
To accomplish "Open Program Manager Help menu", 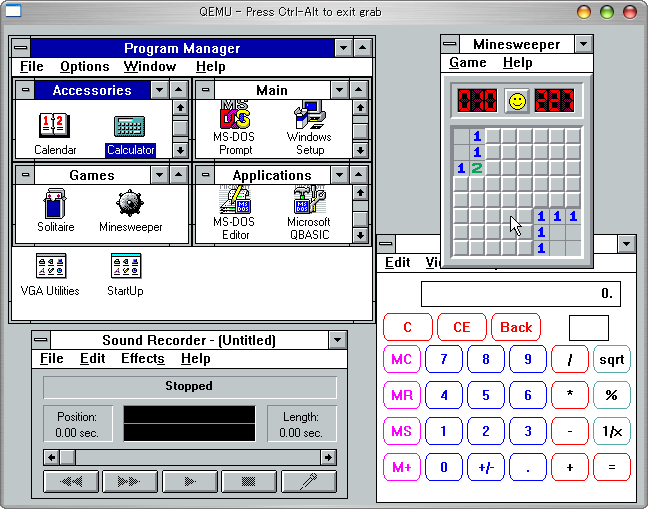I will point(210,67).
